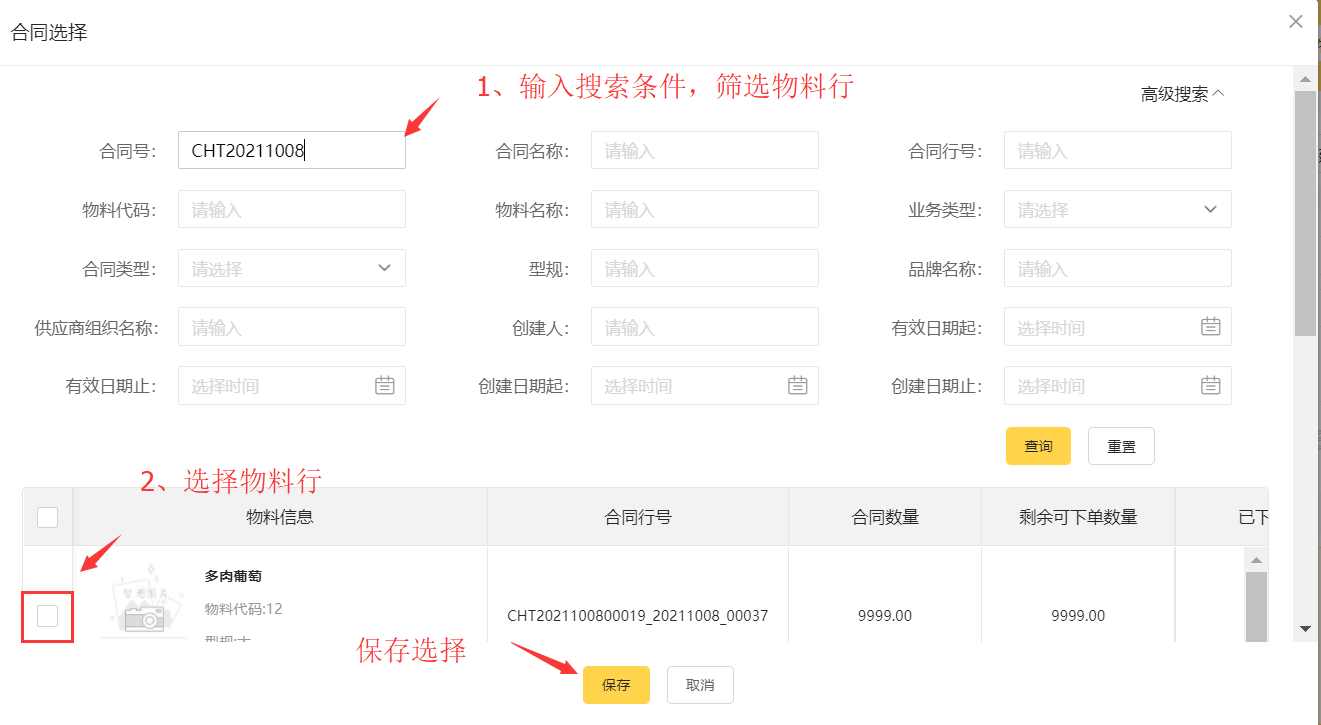The height and width of the screenshot is (725, 1321).
Task: Cancel the dialog via 取消 button
Action: point(700,685)
